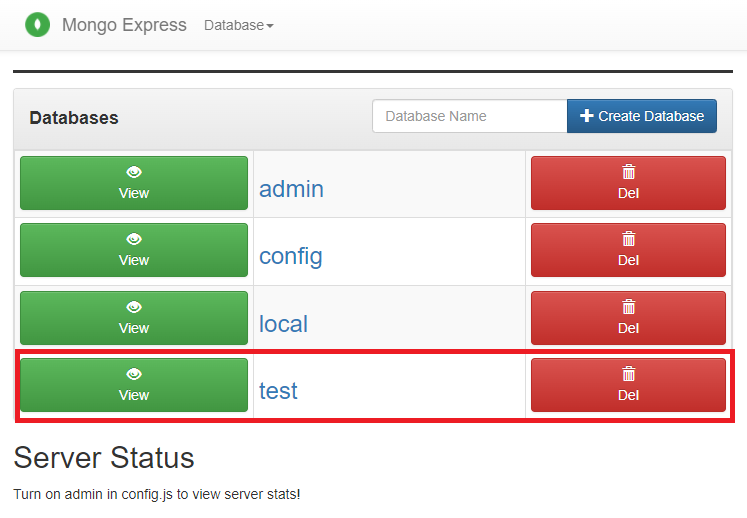Viewport: 747px width, 518px height.
Task: Open the admin database link
Action: (291, 189)
